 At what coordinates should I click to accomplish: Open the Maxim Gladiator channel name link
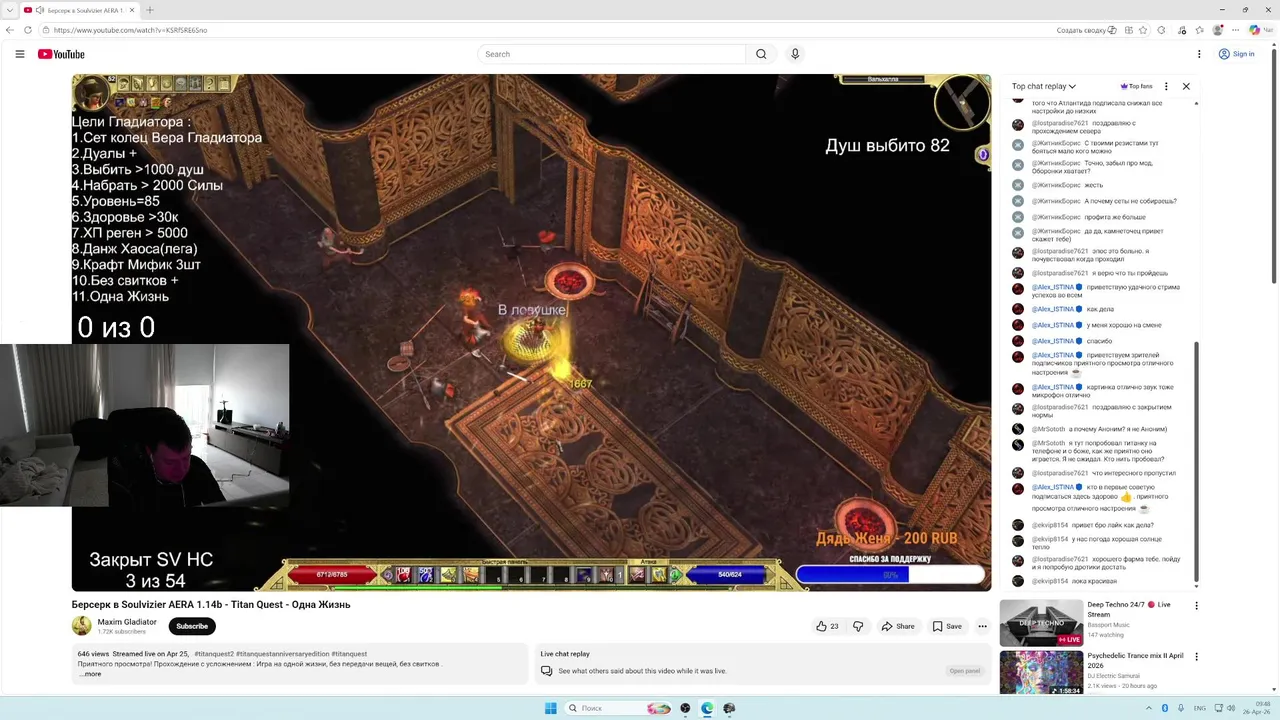point(127,621)
